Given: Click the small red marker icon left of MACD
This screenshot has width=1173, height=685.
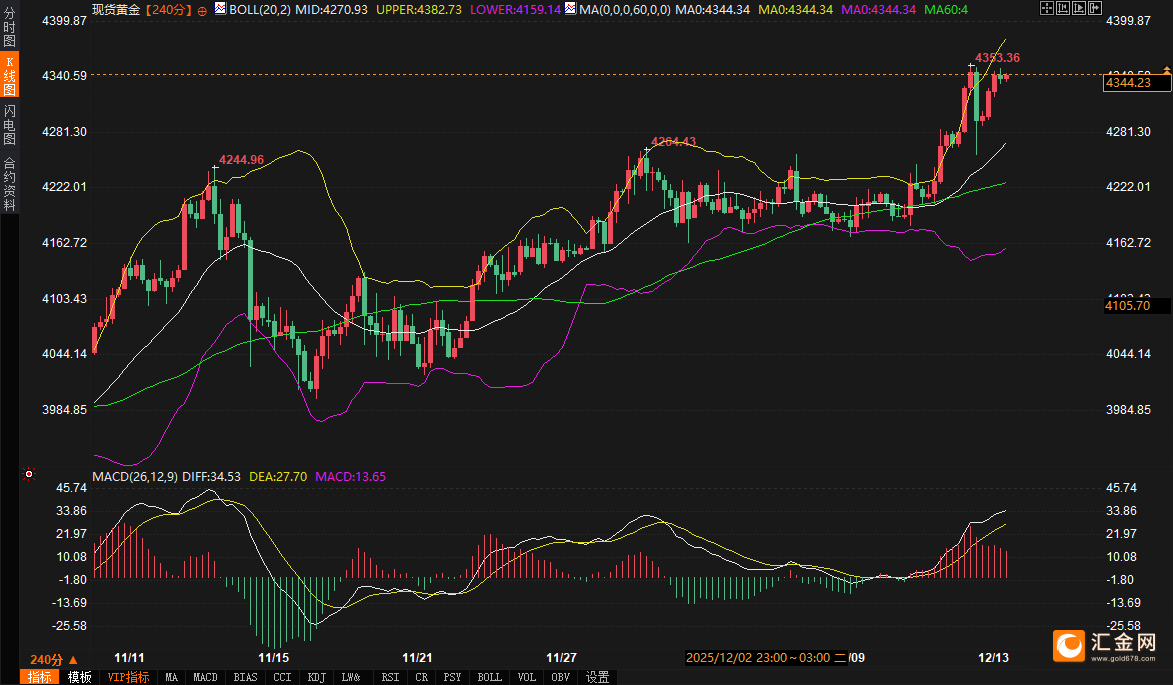Looking at the screenshot, I should (29, 474).
